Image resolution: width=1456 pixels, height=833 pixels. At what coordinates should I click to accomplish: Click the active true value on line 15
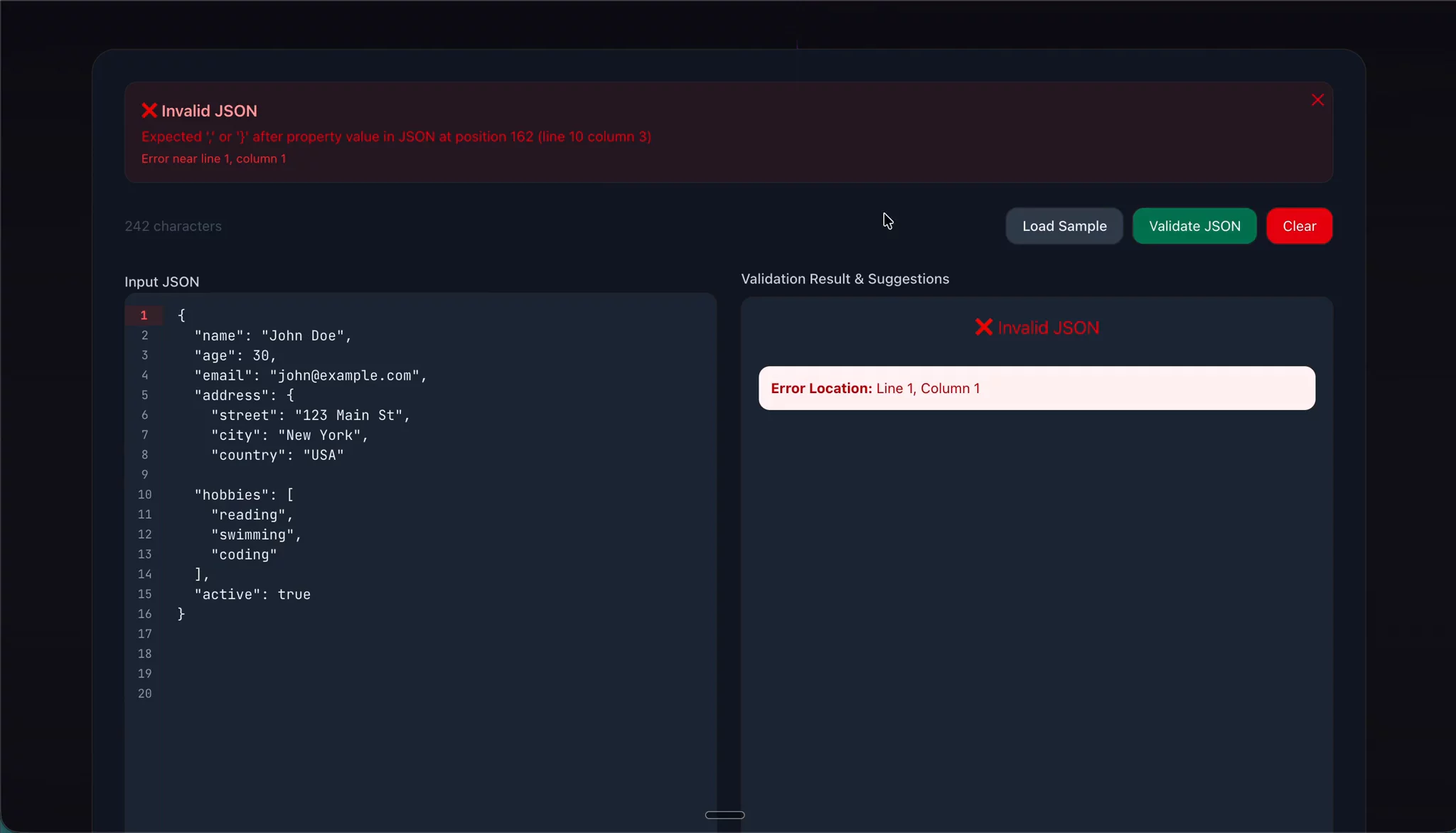pyautogui.click(x=252, y=594)
